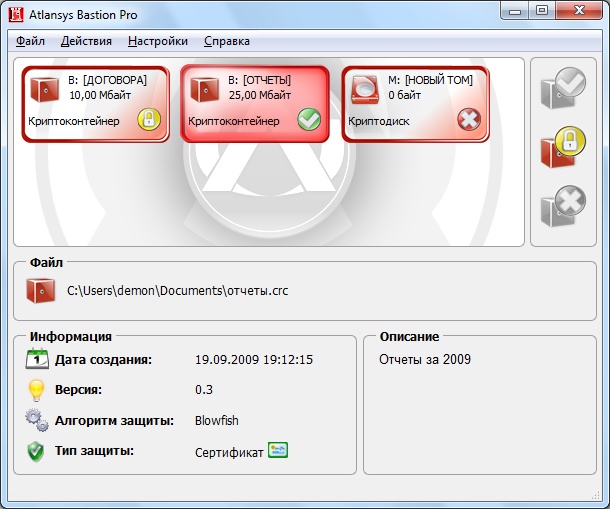Click red X status icon on НОВЫЙ ТОМ tile
This screenshot has height=509, width=610.
469,120
